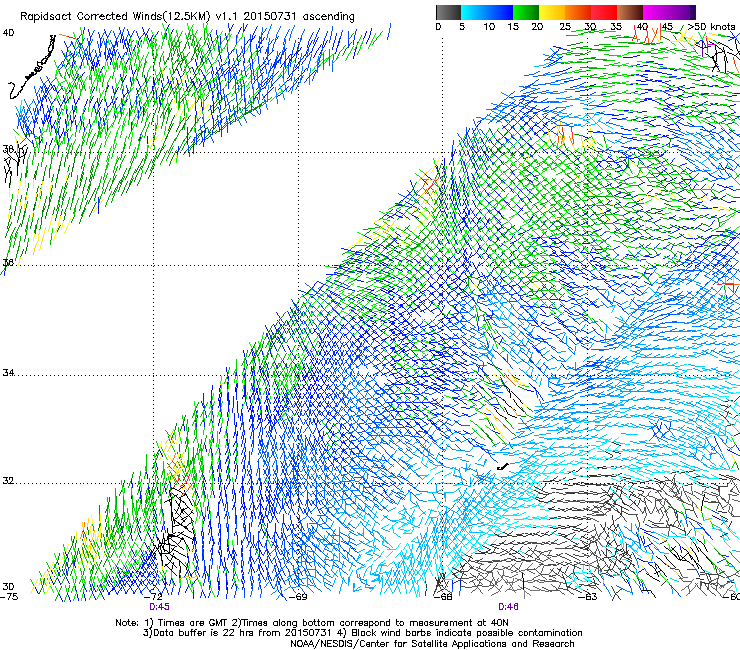The image size is (740, 650).
Task: Click the "Data buffer is 22 hrs" note line
Action: (362, 633)
